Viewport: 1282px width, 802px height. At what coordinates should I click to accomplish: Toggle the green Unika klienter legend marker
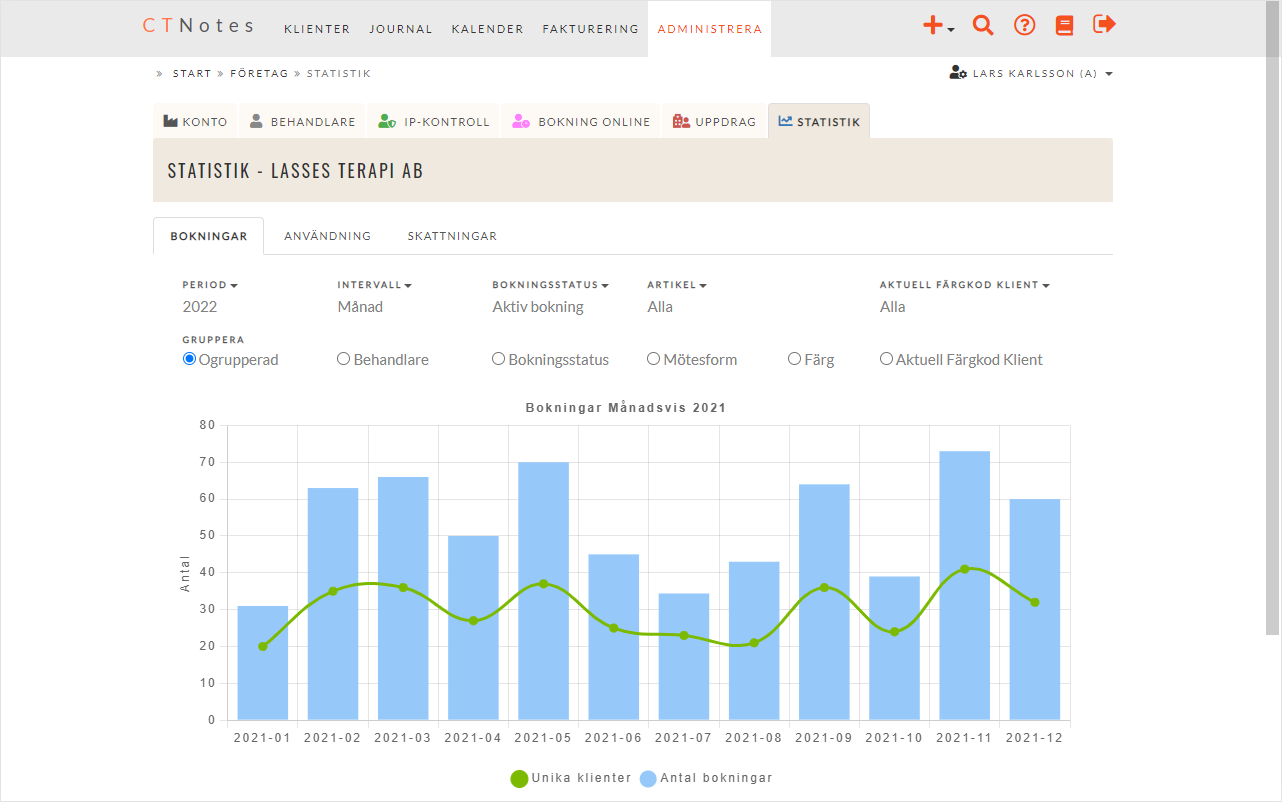pos(519,778)
